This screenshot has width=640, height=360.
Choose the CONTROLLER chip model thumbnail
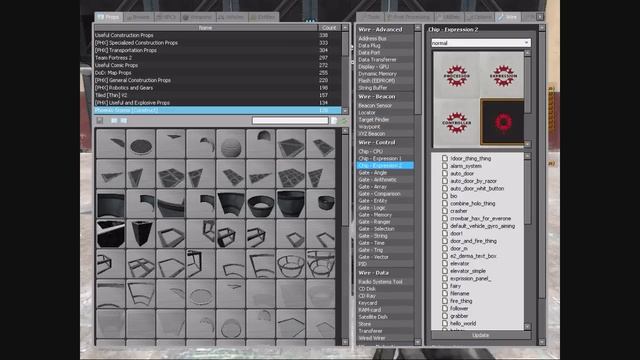point(456,122)
